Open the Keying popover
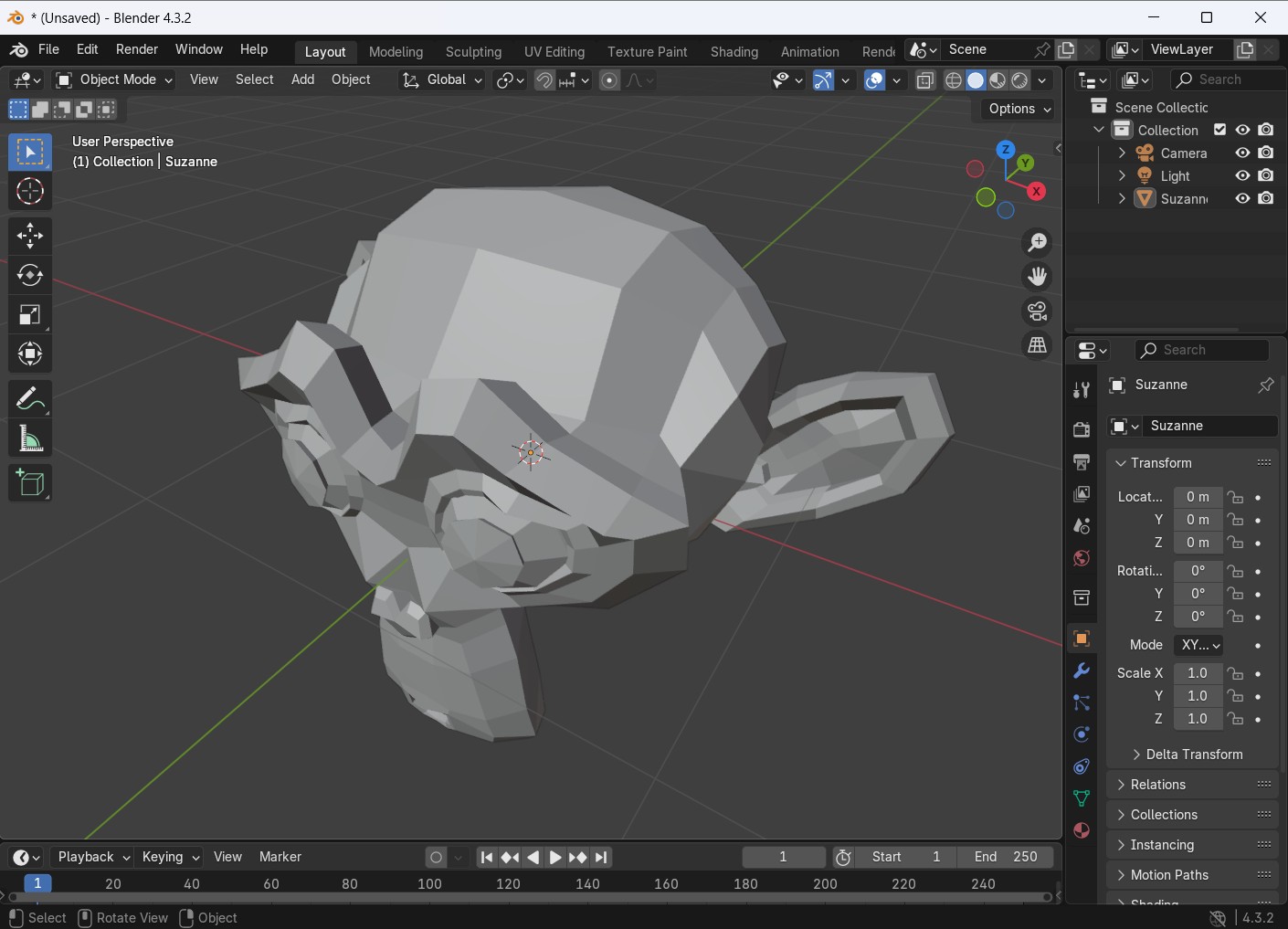Screen dimensions: 1288x929 [x=170, y=857]
